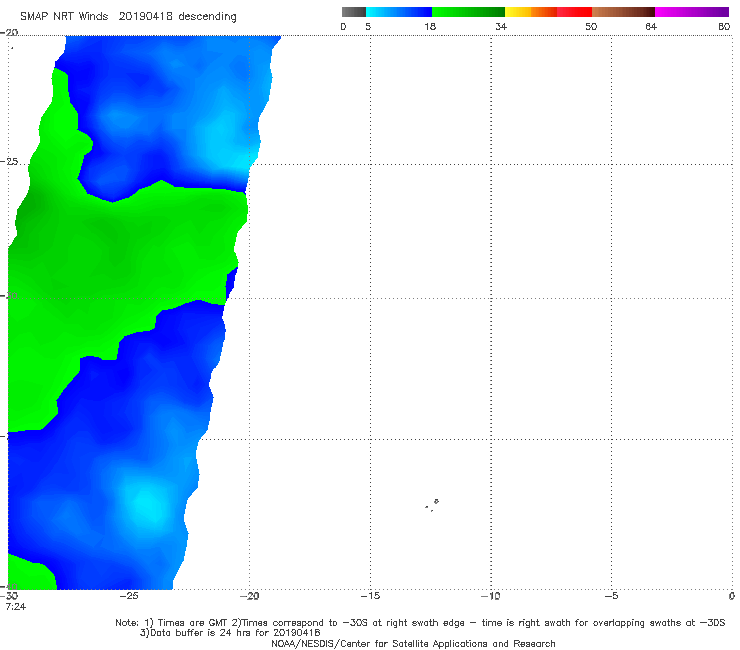
Task: Click the "-20" latitude label at the top left
Action: 9,32
